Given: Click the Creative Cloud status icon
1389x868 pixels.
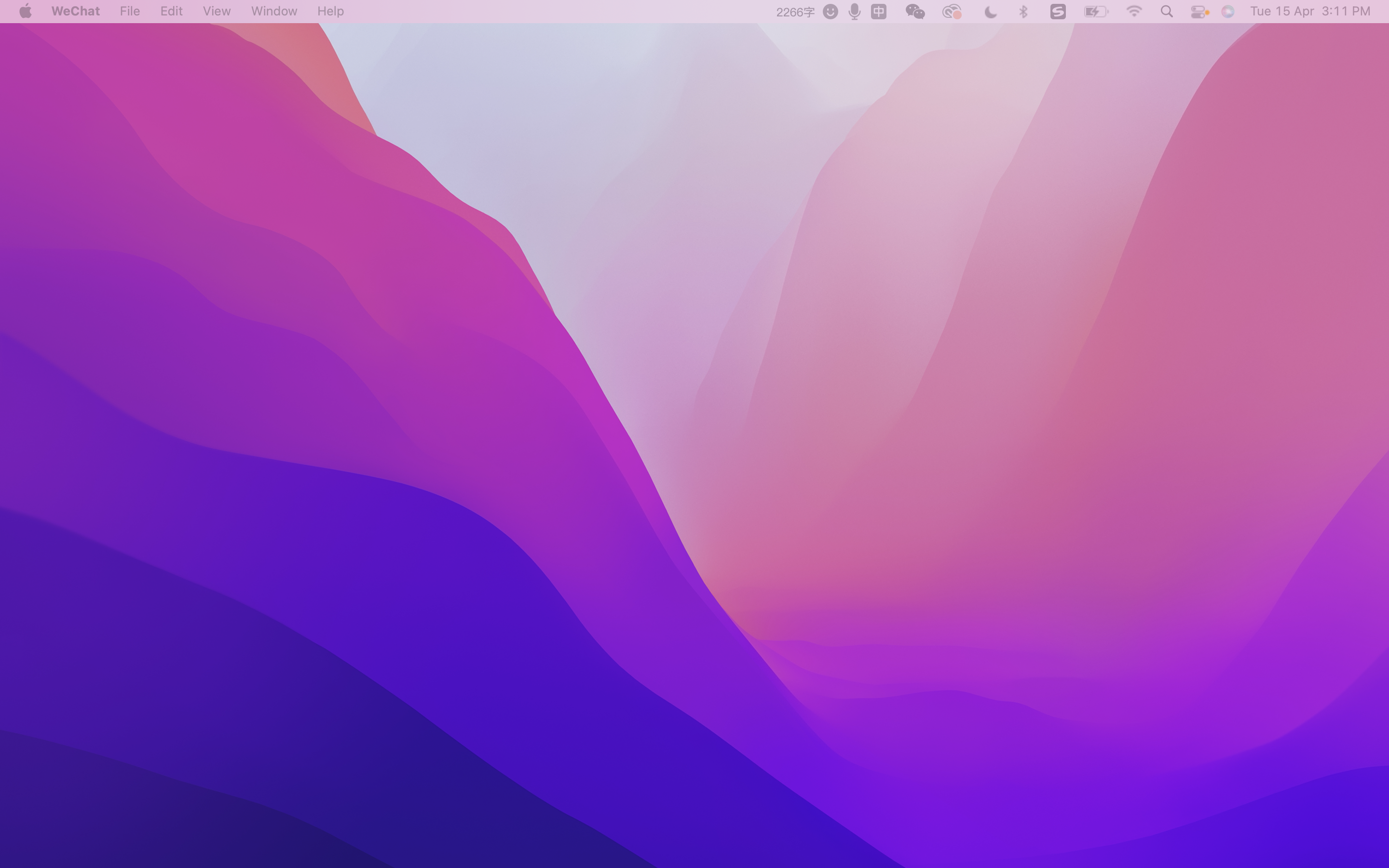Looking at the screenshot, I should pos(952,12).
